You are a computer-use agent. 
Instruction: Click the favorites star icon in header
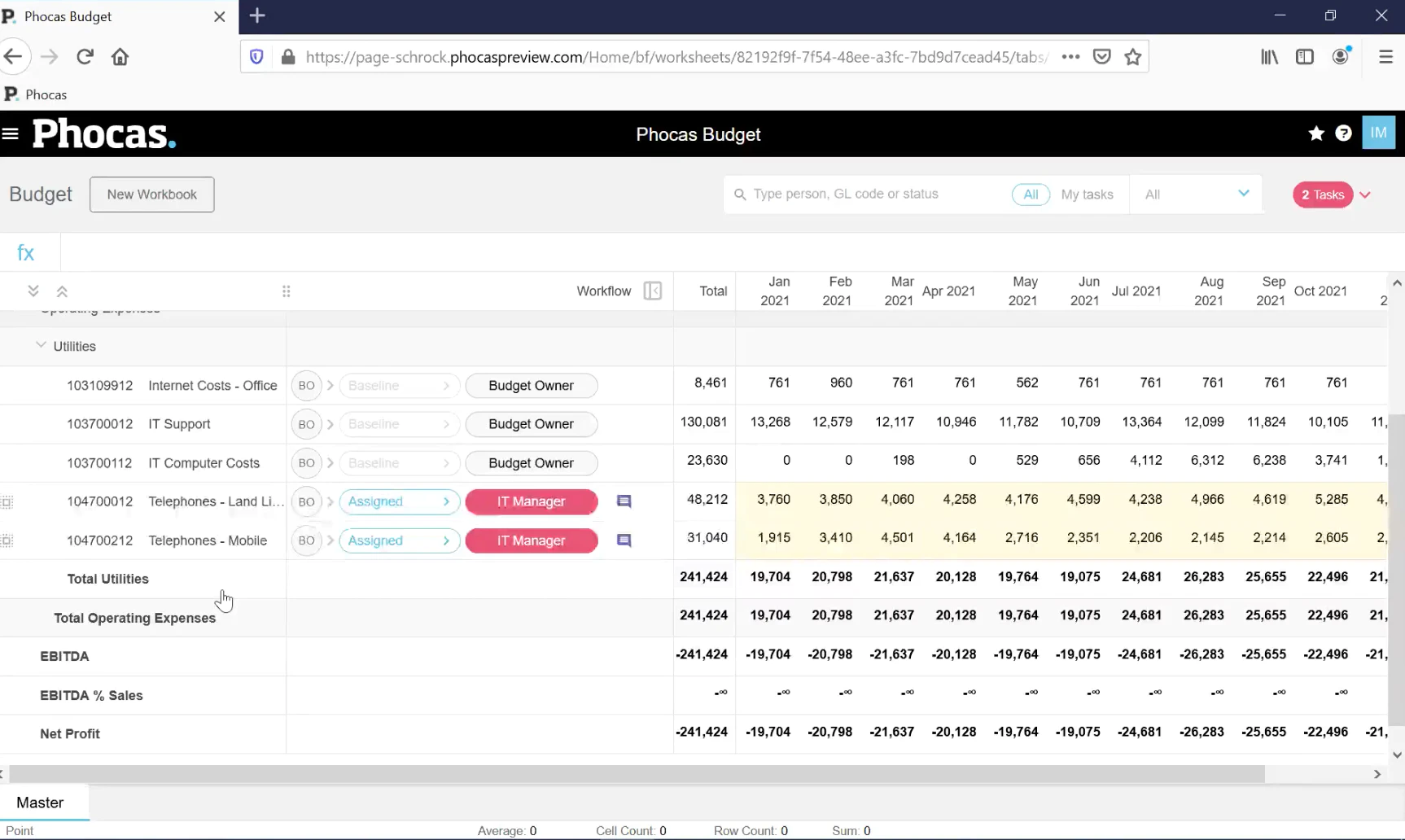click(x=1316, y=133)
